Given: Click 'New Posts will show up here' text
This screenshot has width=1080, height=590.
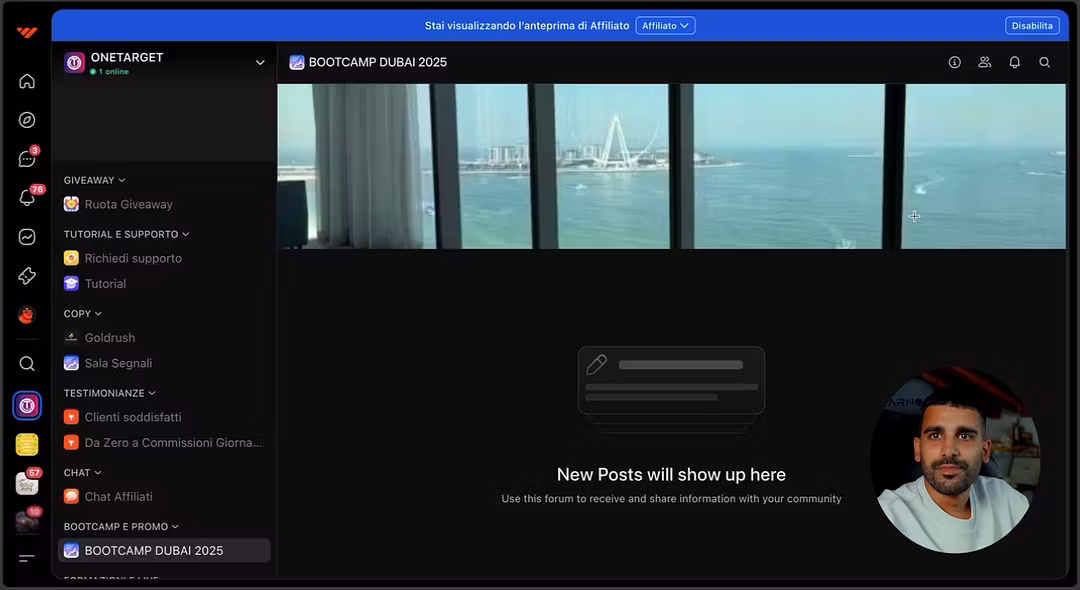Looking at the screenshot, I should tap(672, 474).
